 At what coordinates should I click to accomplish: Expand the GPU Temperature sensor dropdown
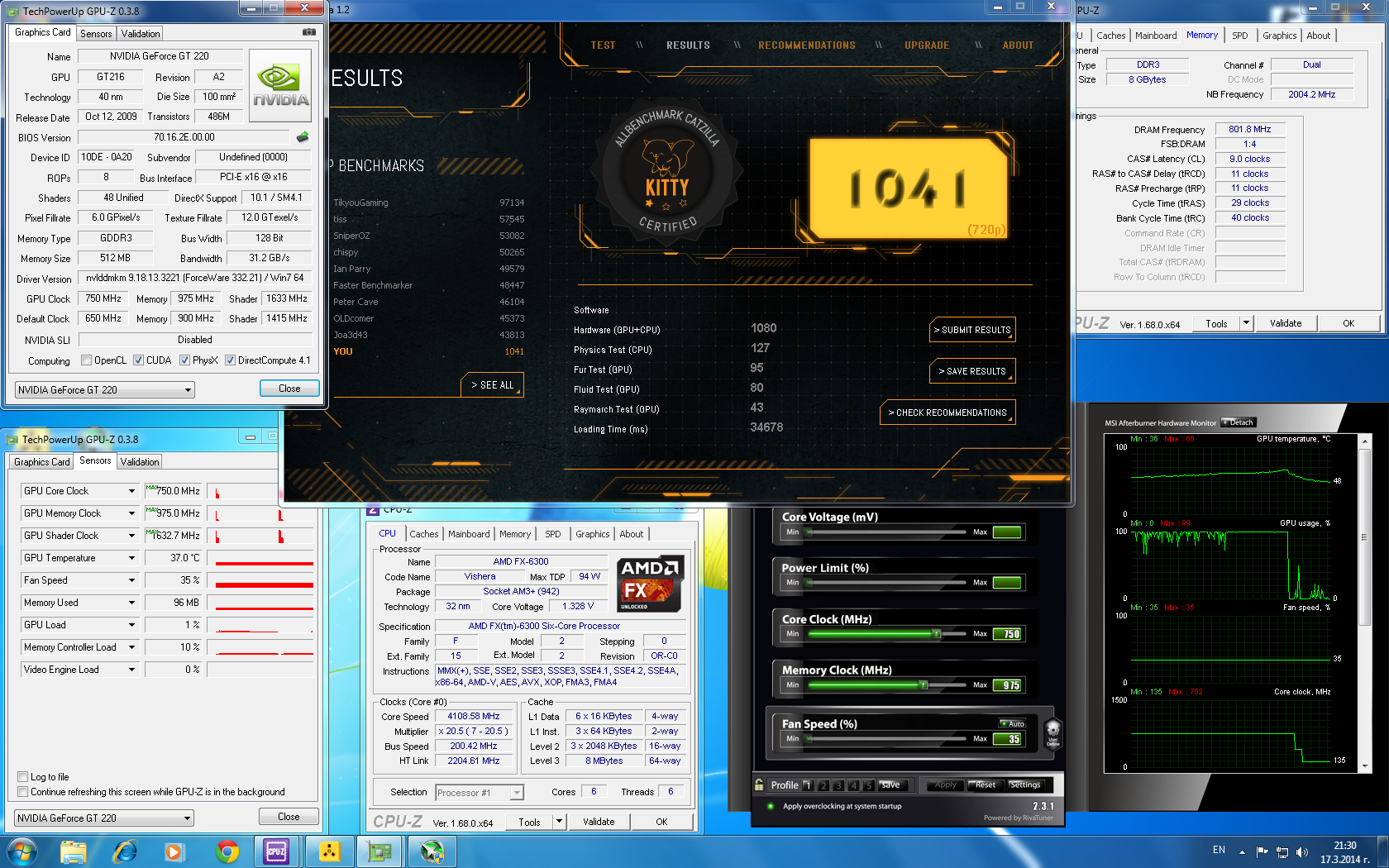point(131,558)
